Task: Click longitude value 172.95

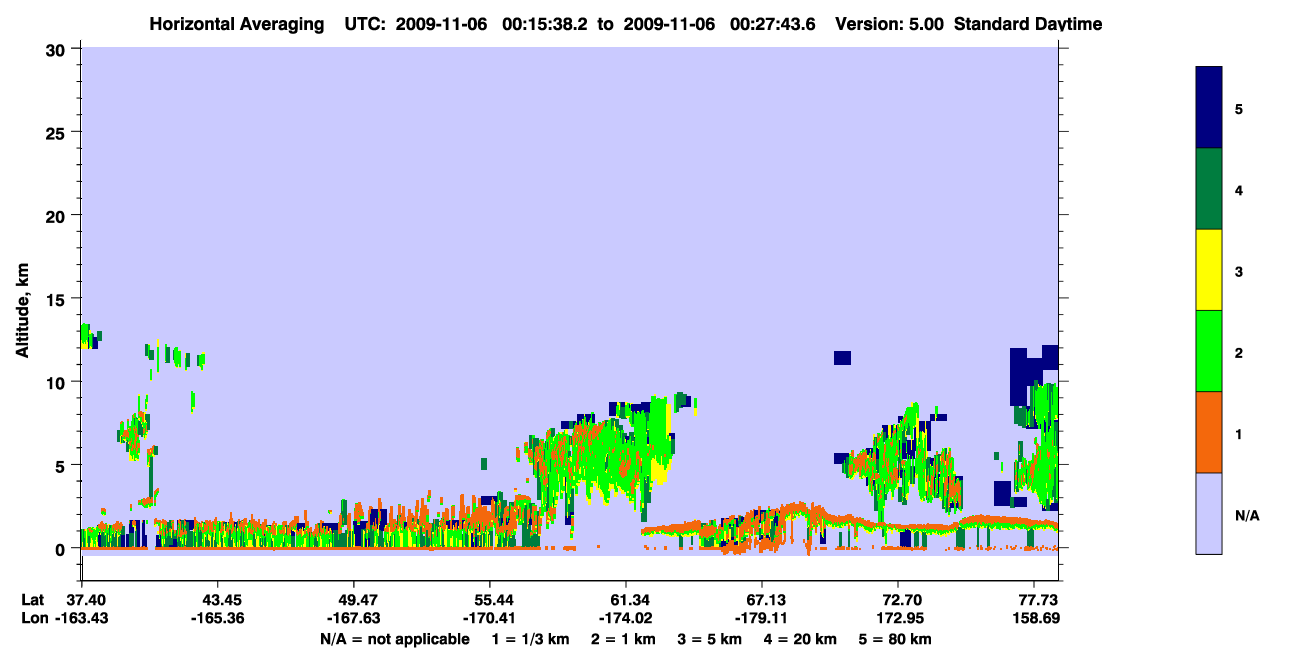Action: tap(899, 618)
